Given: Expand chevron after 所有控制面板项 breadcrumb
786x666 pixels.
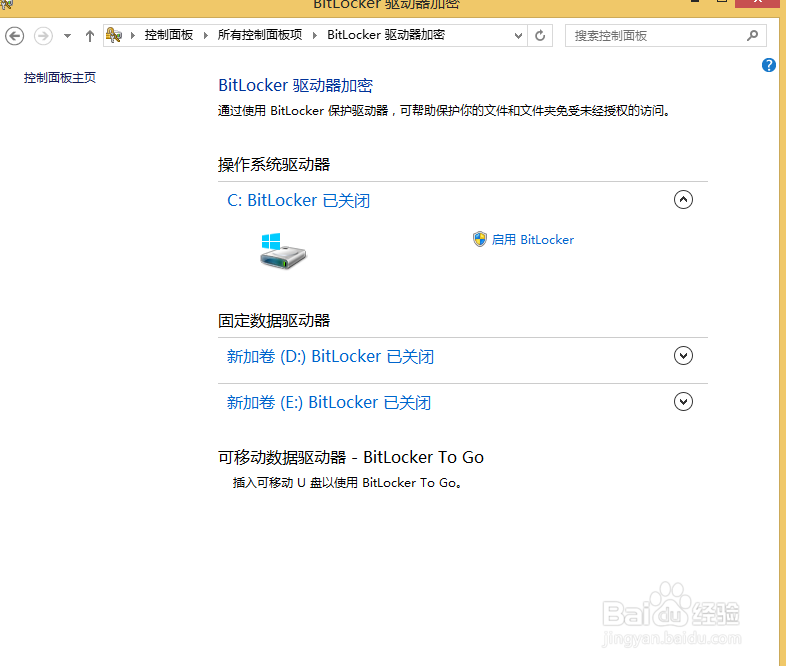Looking at the screenshot, I should [315, 35].
